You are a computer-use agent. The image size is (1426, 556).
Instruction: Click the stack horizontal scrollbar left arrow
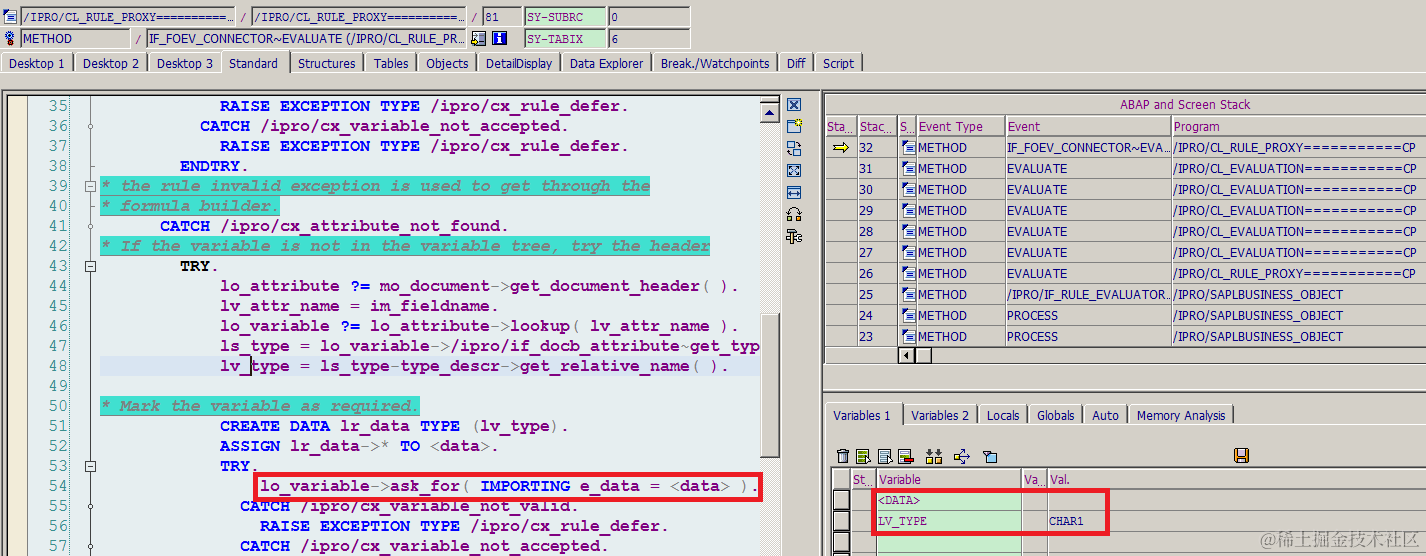click(908, 355)
